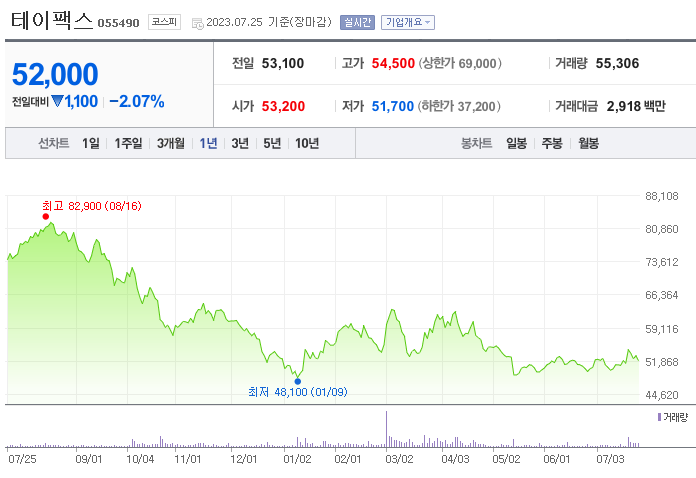Click the 하한가 37,200 text
This screenshot has width=696, height=478.
(x=459, y=107)
